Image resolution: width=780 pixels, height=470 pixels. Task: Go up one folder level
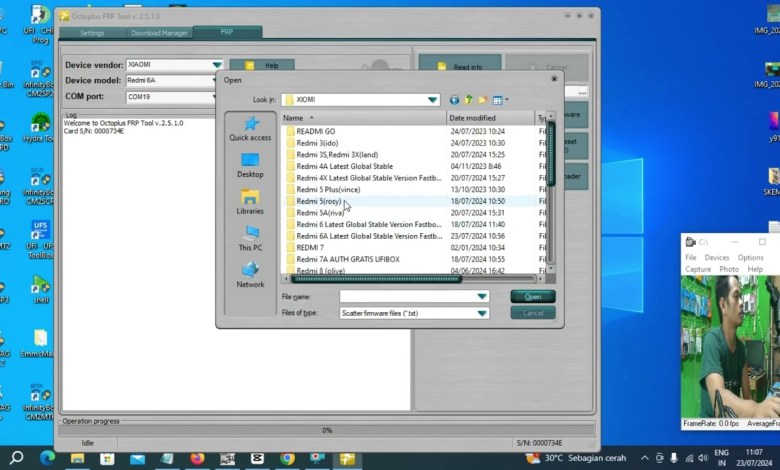468,100
